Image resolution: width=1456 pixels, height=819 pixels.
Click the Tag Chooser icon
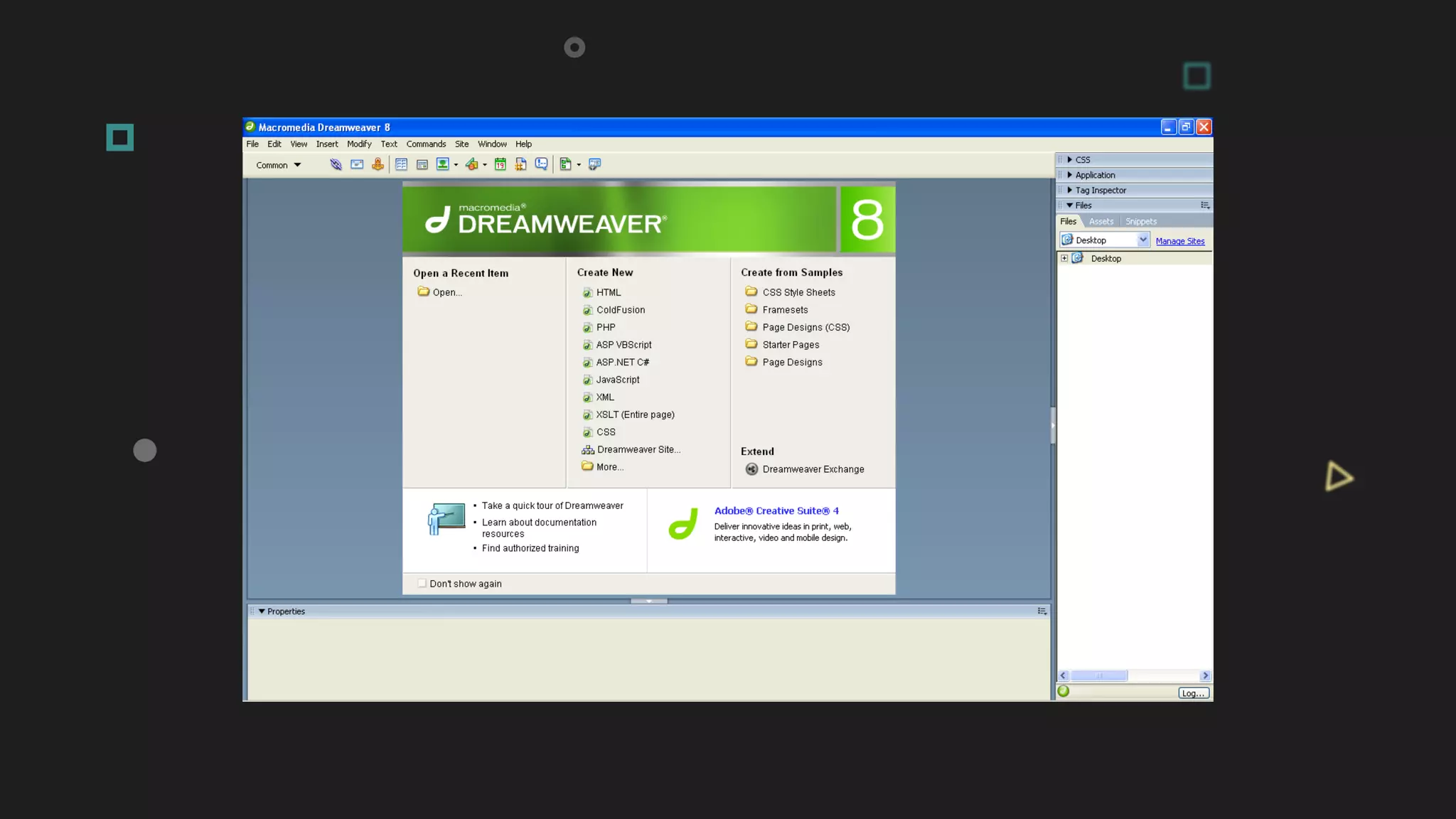pyautogui.click(x=594, y=164)
